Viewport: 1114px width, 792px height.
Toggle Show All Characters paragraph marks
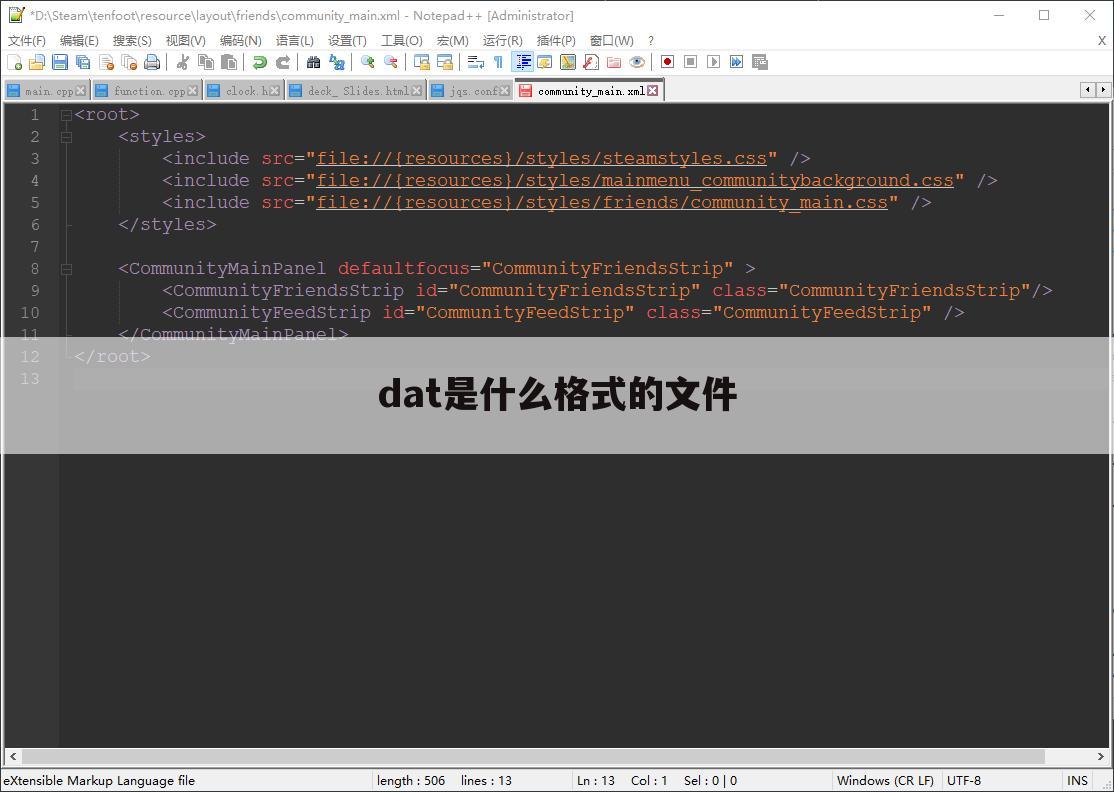click(499, 62)
